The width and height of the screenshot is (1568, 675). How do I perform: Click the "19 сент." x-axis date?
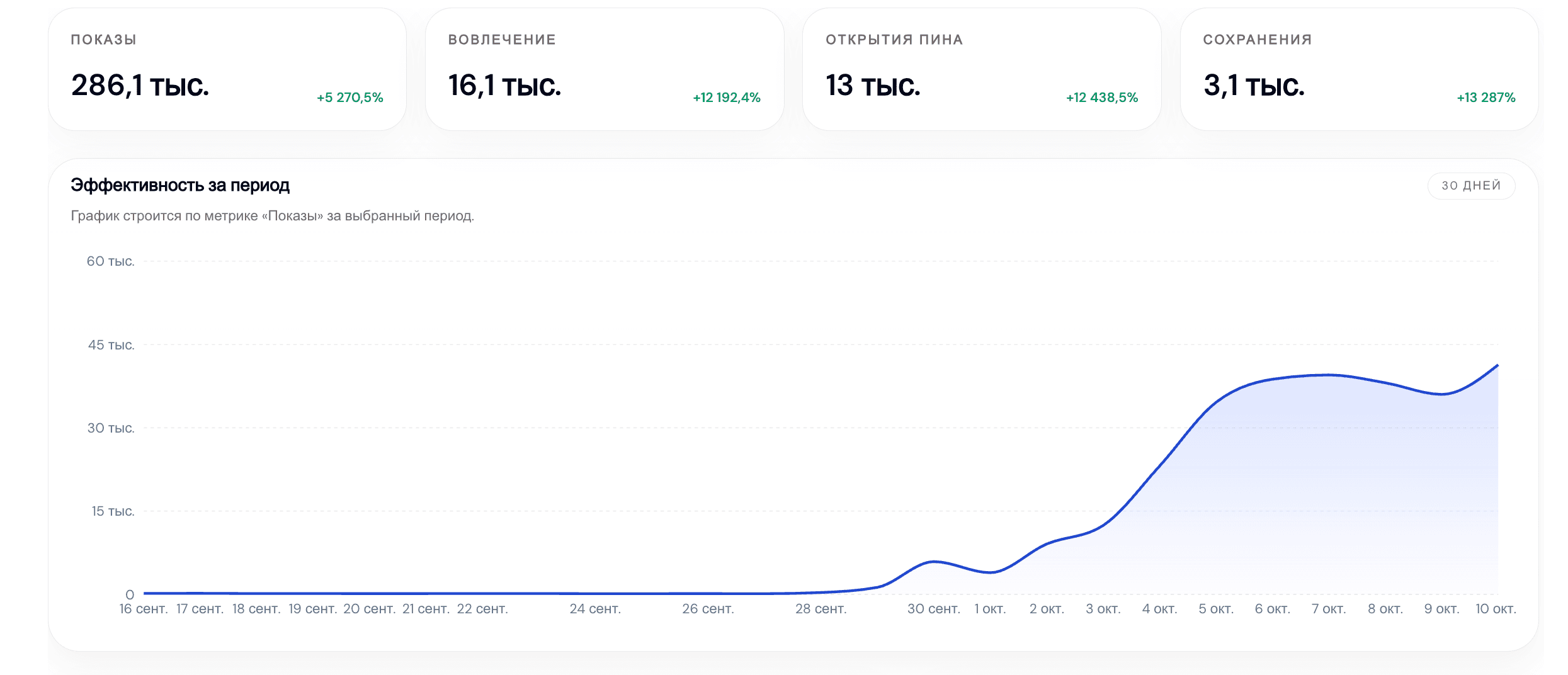313,609
